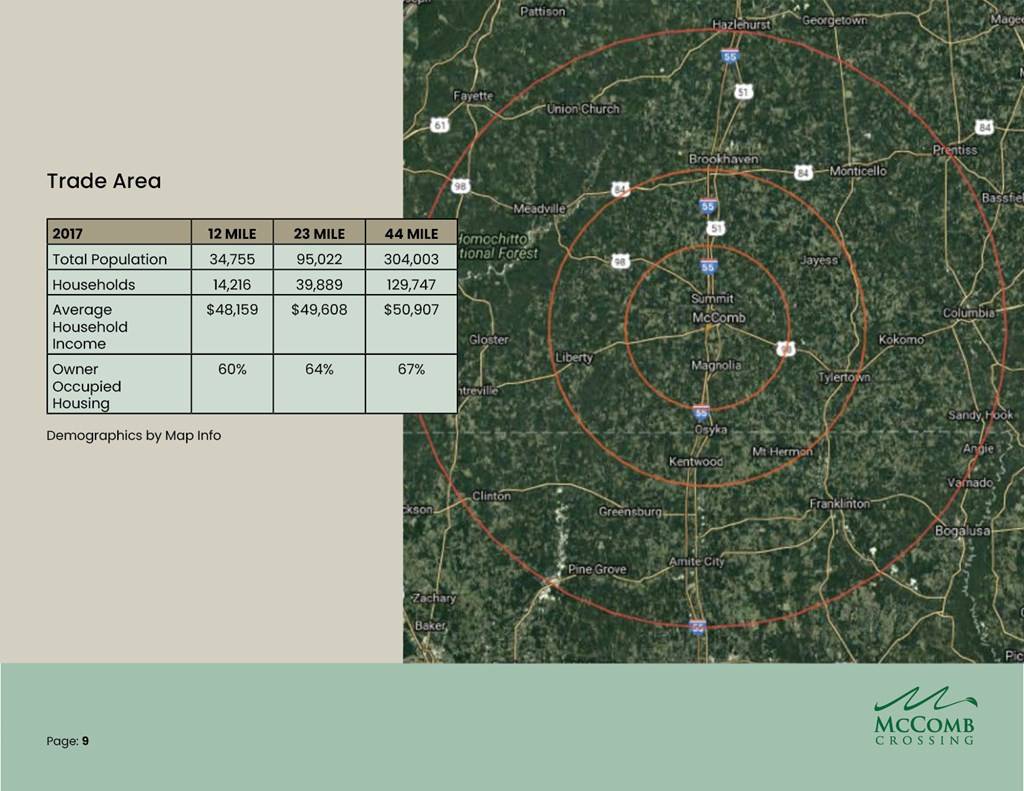Click the Demographics by Map Info caption
Viewport: 1024px width, 791px height.
(133, 436)
